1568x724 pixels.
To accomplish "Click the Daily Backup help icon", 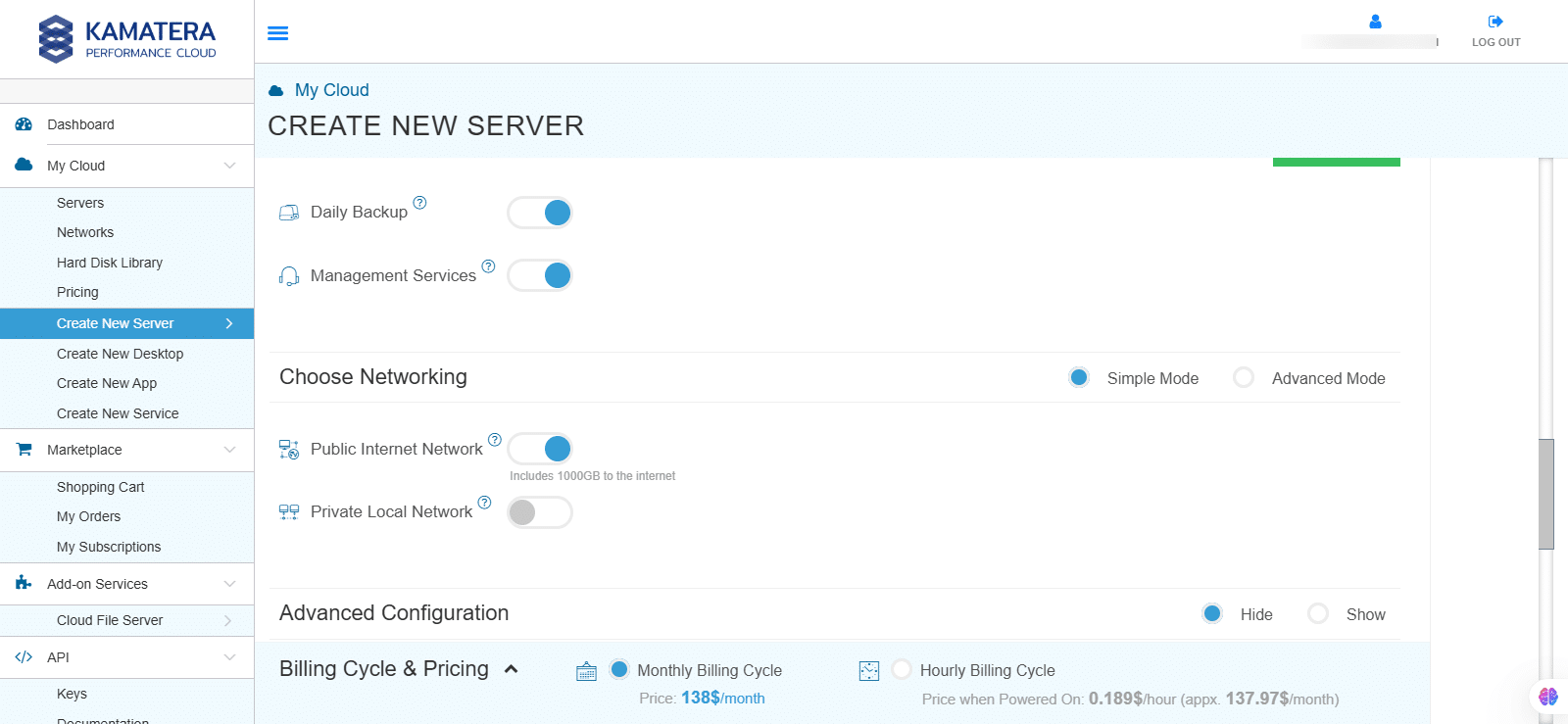I will (x=419, y=203).
